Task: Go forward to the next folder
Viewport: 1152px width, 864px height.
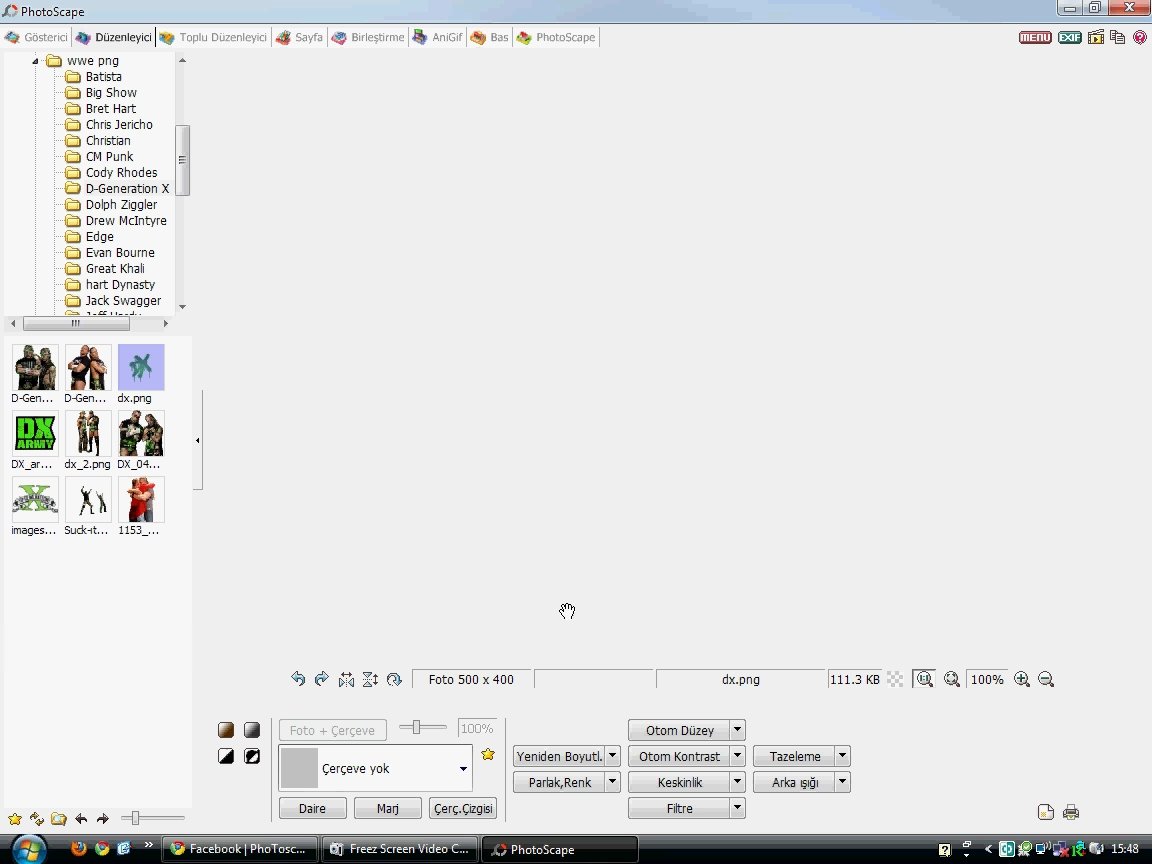Action: (x=103, y=818)
